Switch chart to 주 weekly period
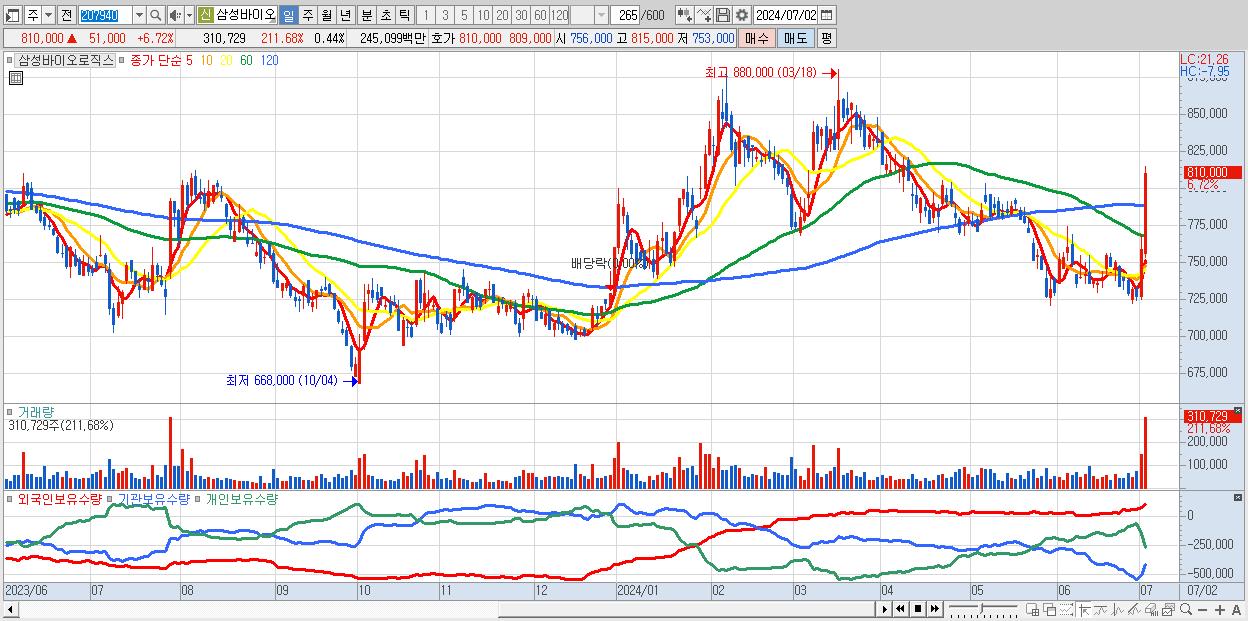This screenshot has height=621, width=1248. [307, 15]
